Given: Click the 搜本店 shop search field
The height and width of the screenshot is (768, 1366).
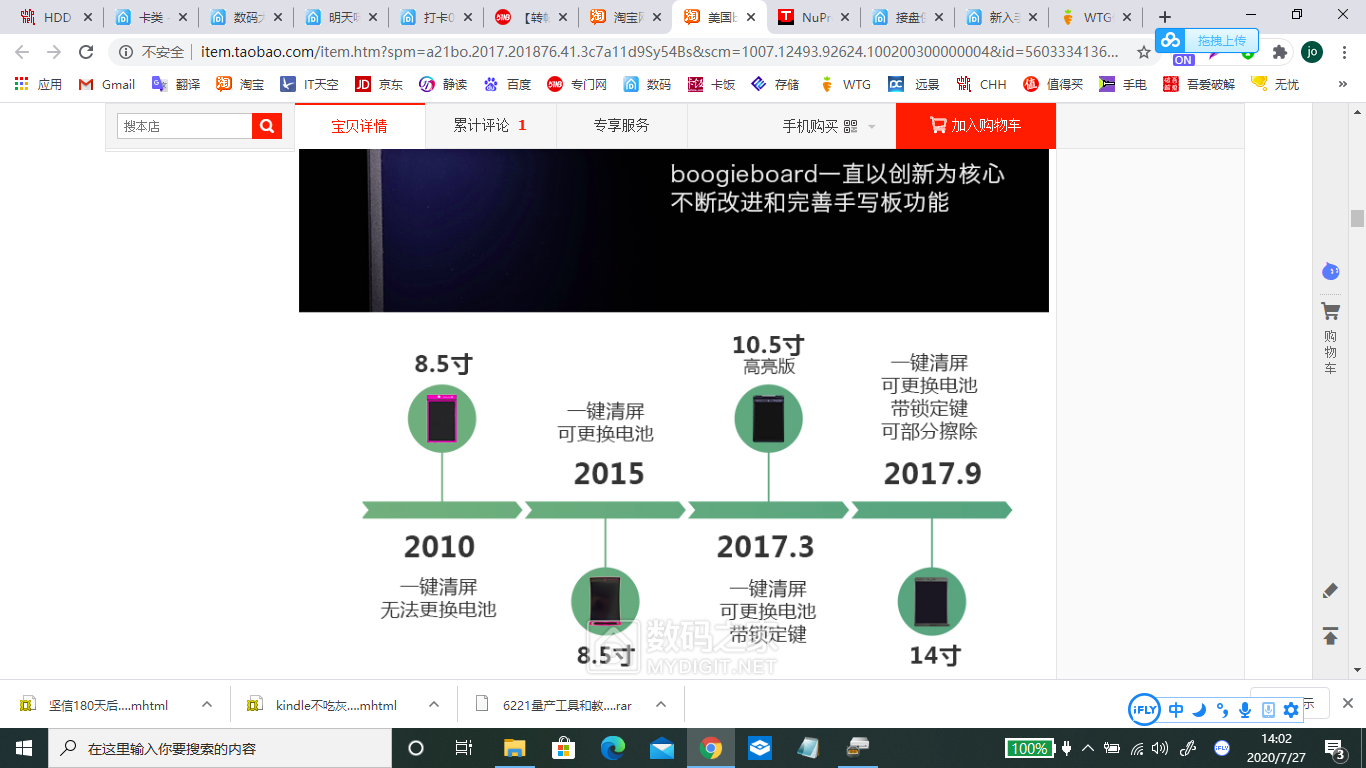Looking at the screenshot, I should click(185, 126).
